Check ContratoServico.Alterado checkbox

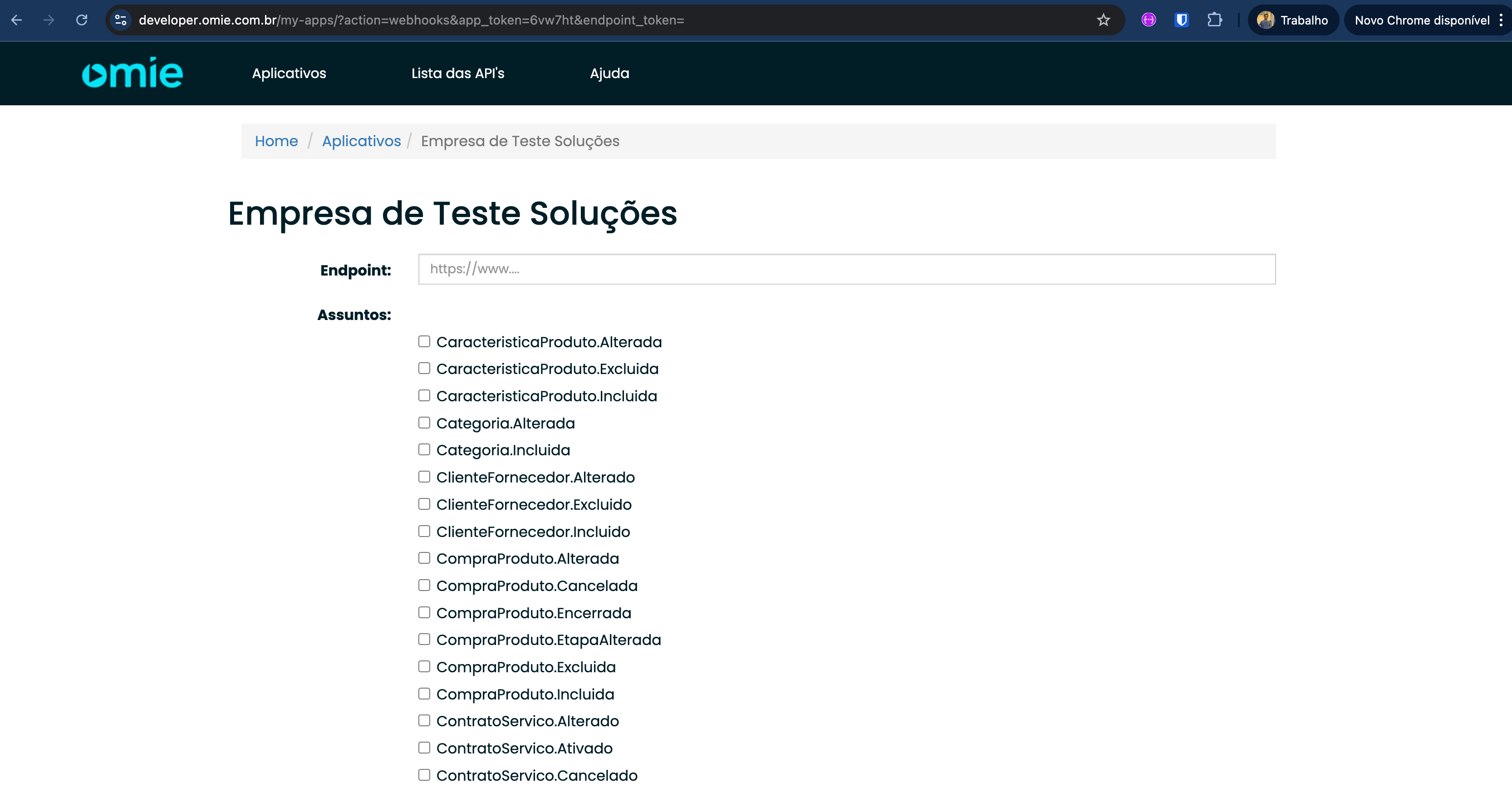(x=424, y=720)
